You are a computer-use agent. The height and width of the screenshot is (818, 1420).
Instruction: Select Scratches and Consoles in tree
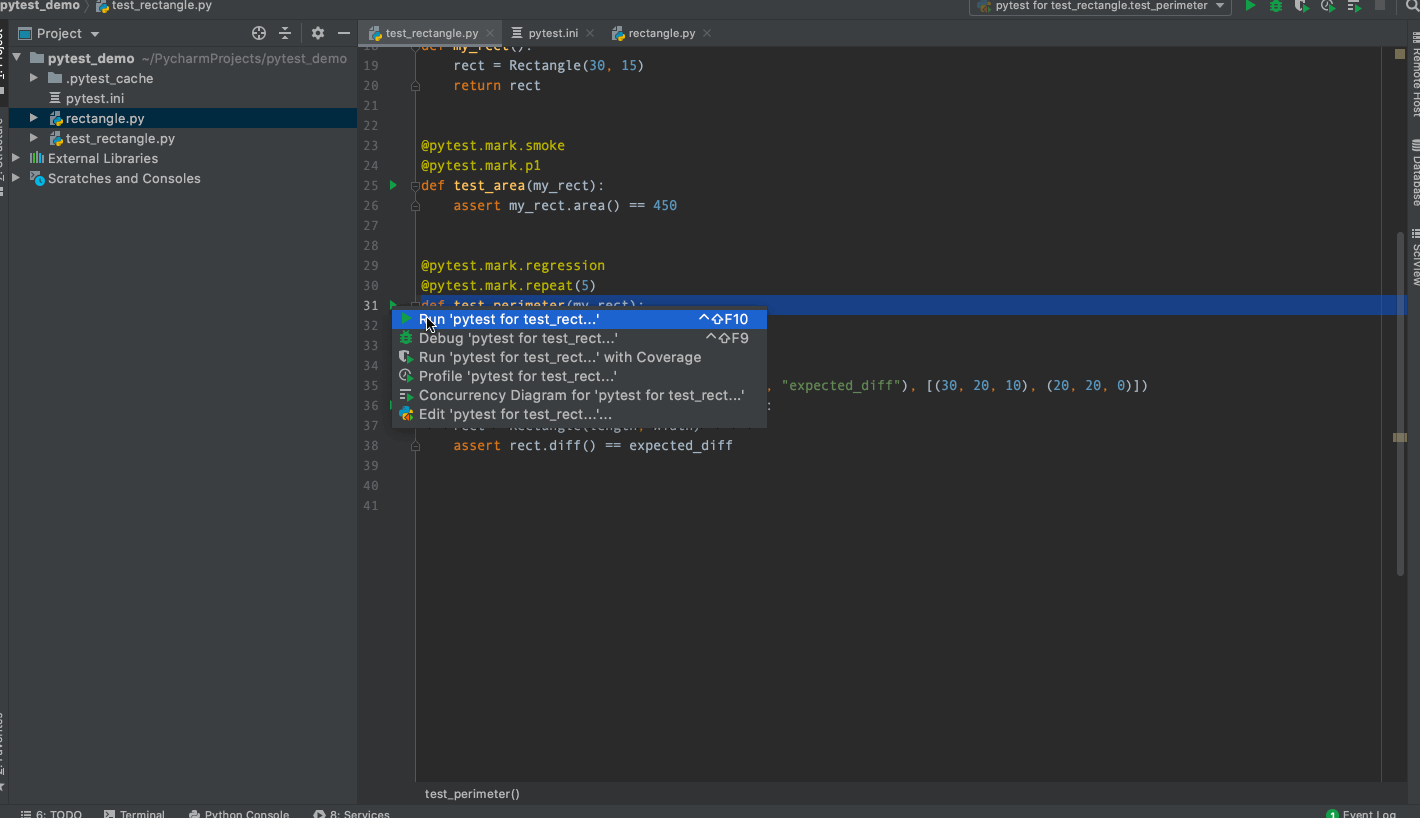pos(124,178)
